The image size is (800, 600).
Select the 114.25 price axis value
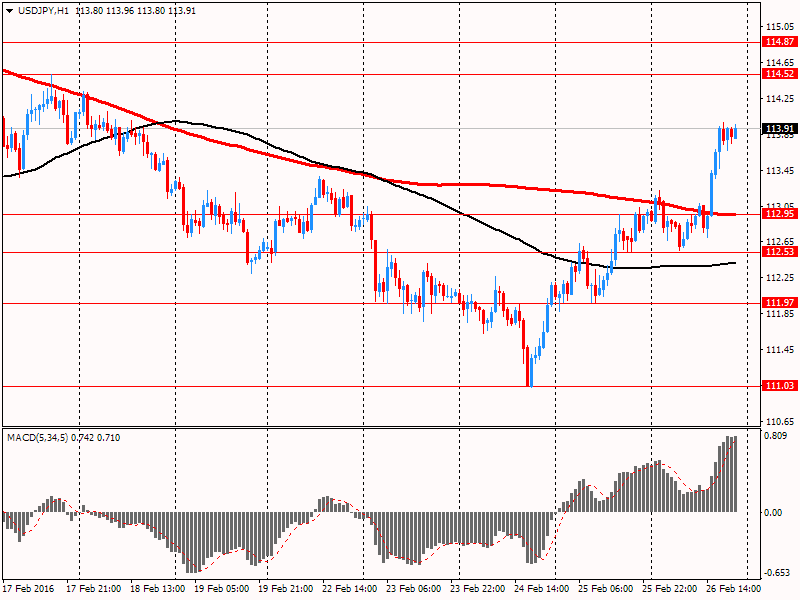click(780, 98)
